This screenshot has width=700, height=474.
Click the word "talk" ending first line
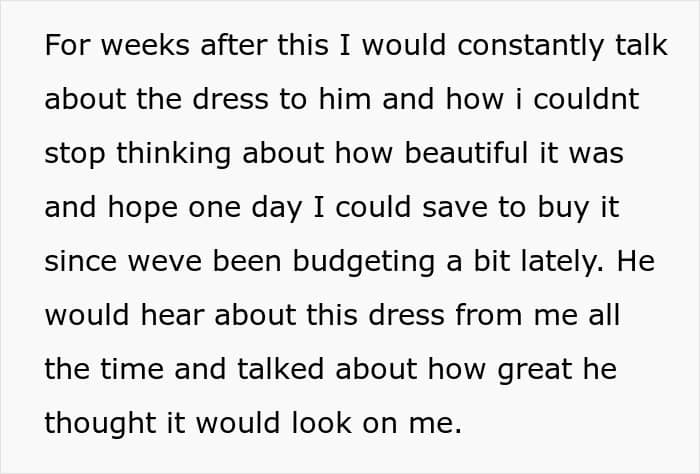(642, 45)
